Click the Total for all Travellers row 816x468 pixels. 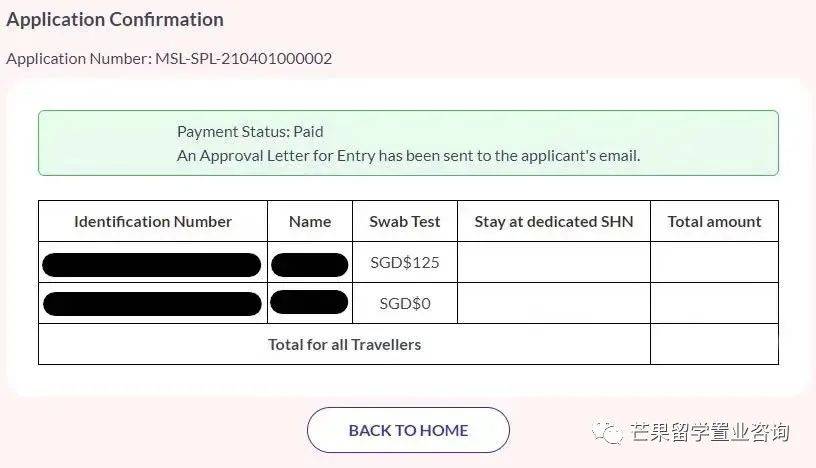[x=344, y=344]
